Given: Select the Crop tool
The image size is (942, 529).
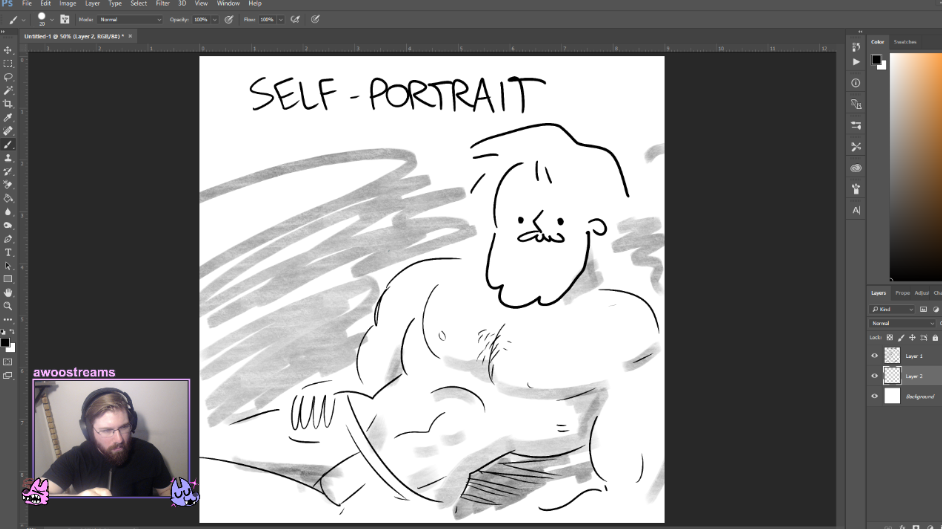Looking at the screenshot, I should click(8, 104).
